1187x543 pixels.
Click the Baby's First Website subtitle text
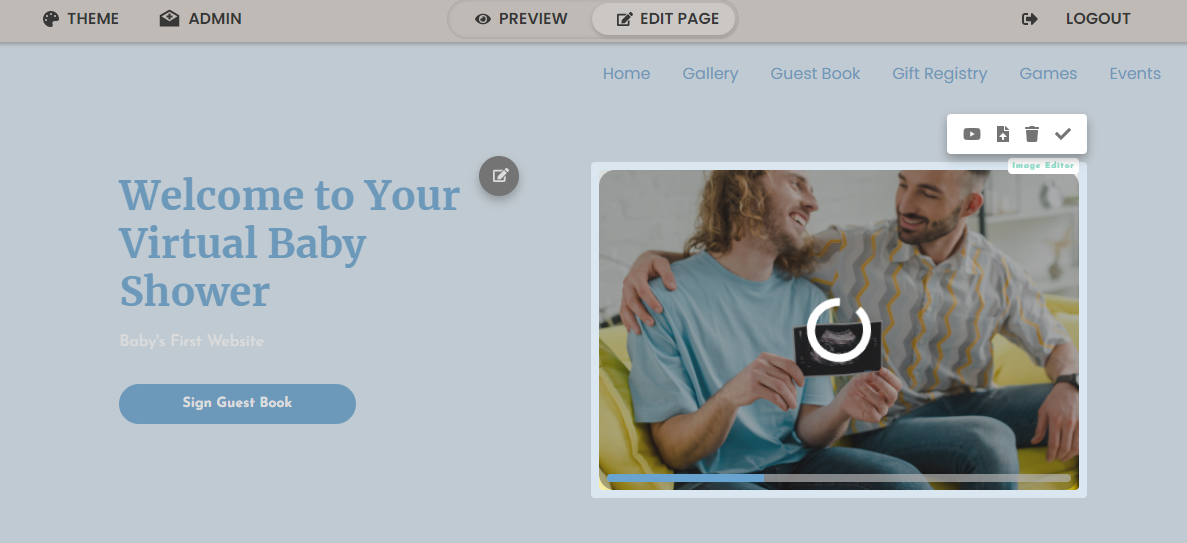(192, 342)
